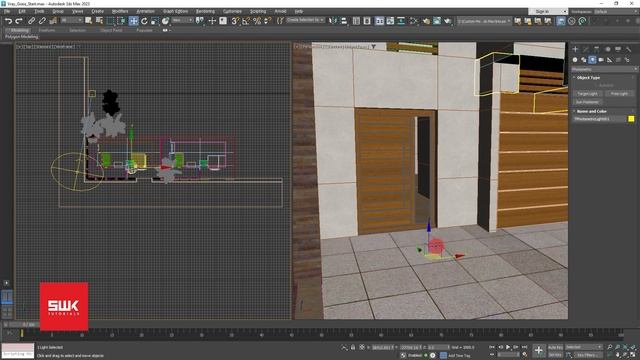Click the Zoom Extents All icon

pyautogui.click(x=633, y=347)
